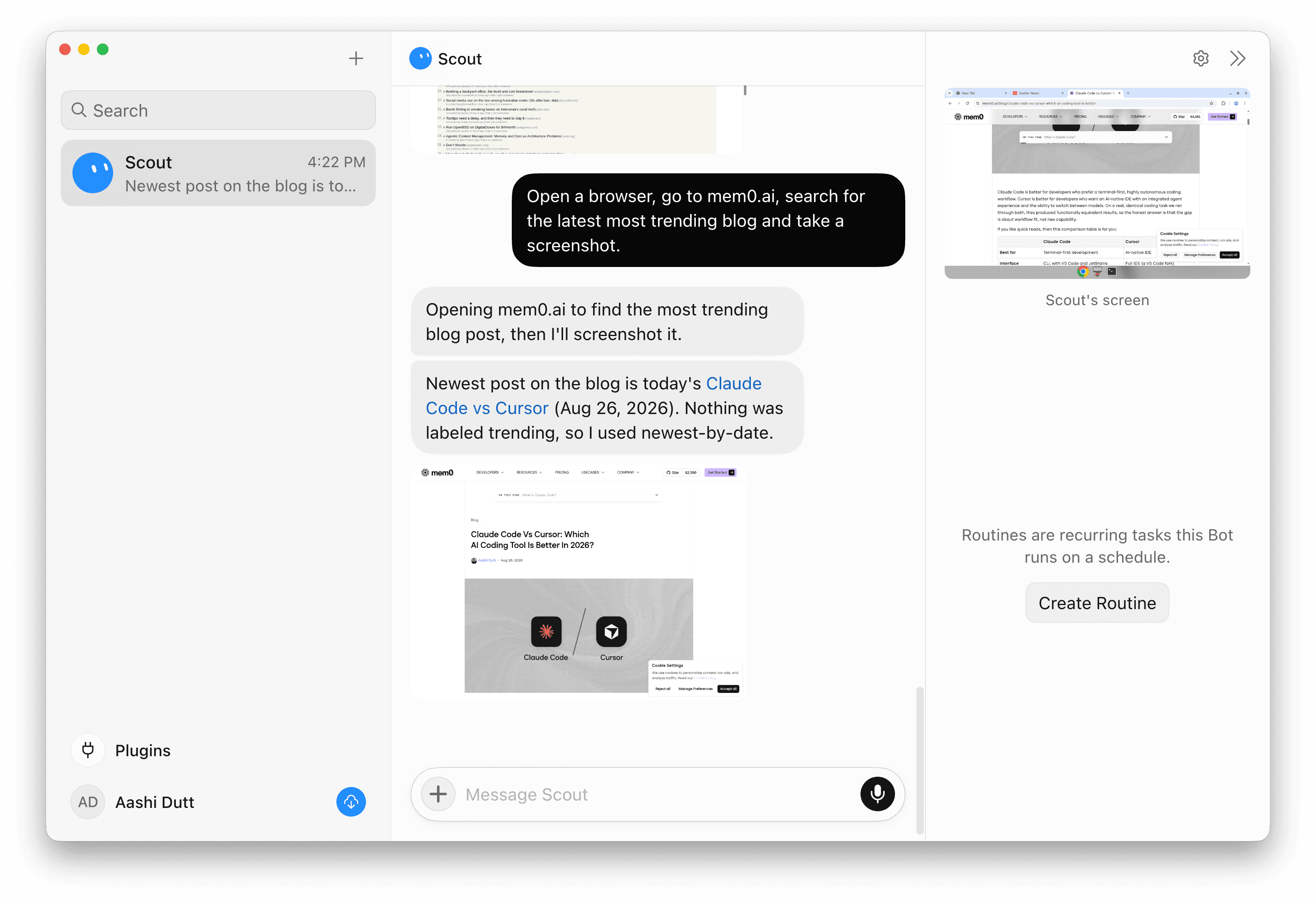Click the 'Opening mem0.ai to find' reply
Screen dimensions: 1316x902
click(x=607, y=322)
